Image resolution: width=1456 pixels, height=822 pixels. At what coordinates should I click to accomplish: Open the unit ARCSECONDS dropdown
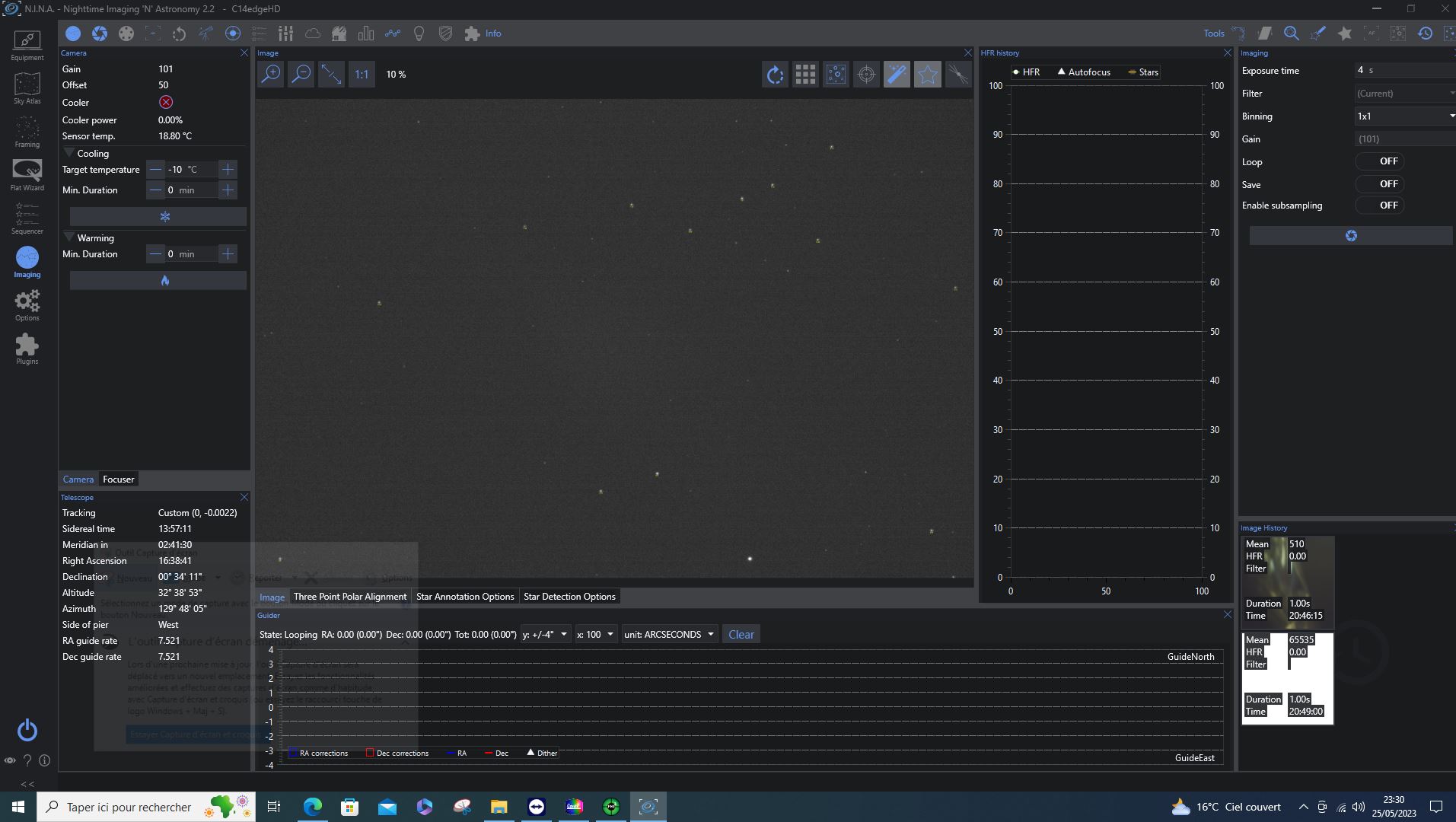[x=670, y=634]
